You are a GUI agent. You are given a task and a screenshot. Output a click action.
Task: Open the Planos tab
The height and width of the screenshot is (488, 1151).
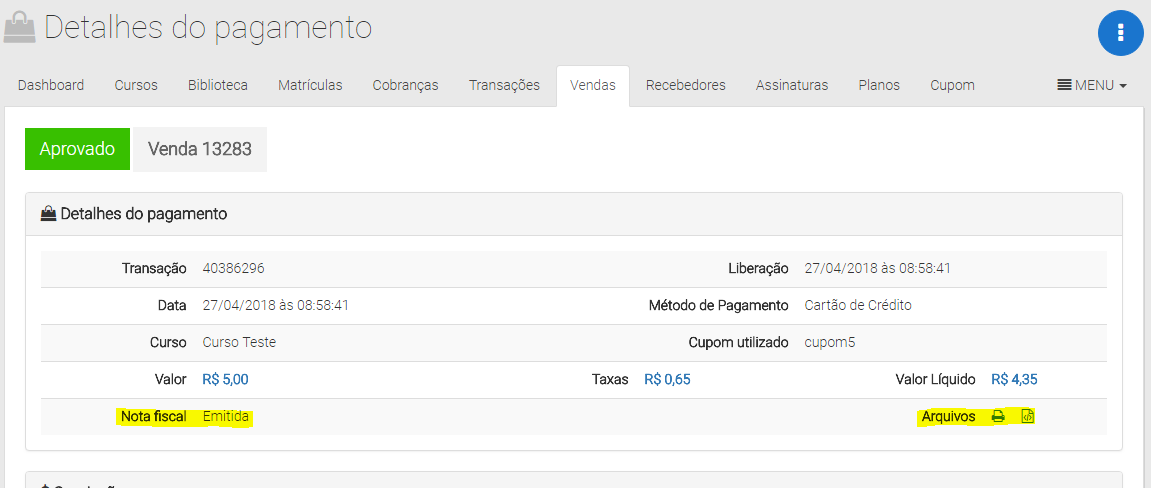pyautogui.click(x=879, y=85)
